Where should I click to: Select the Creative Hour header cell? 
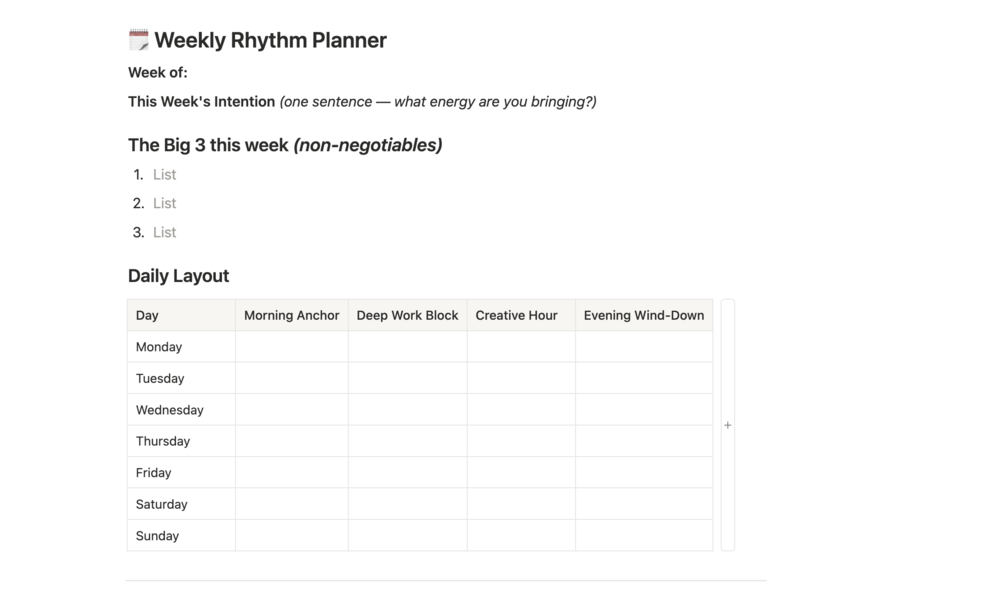pos(521,315)
